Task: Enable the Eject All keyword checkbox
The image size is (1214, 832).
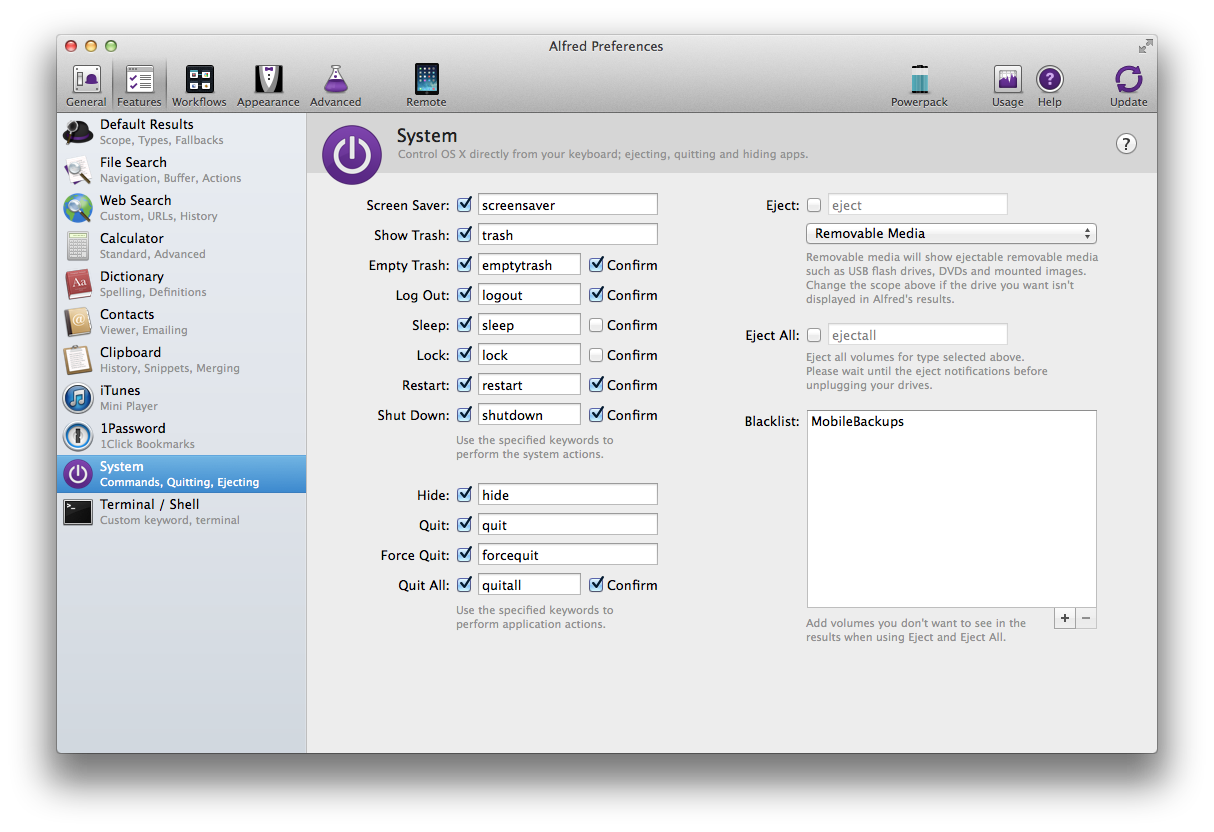Action: click(x=814, y=335)
